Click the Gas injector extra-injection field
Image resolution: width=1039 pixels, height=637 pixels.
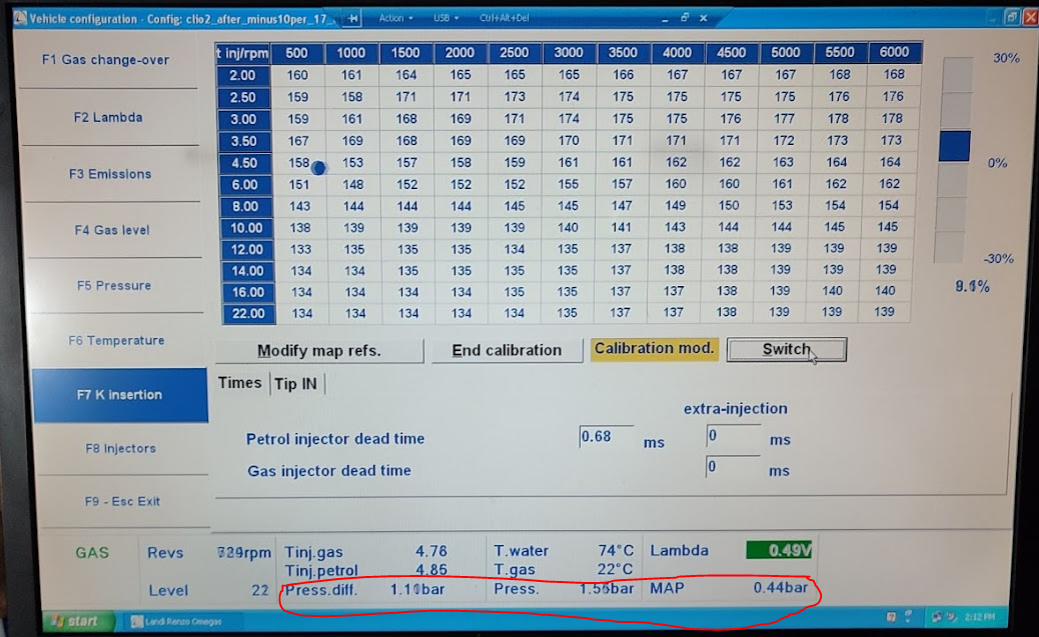click(733, 467)
